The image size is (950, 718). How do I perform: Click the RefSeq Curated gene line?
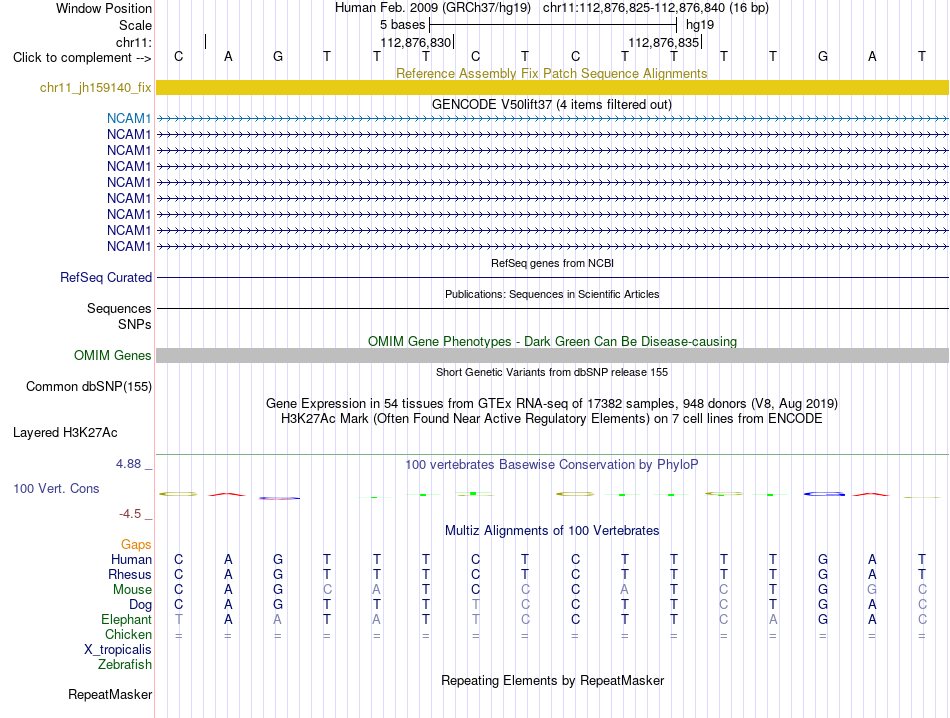coord(552,278)
